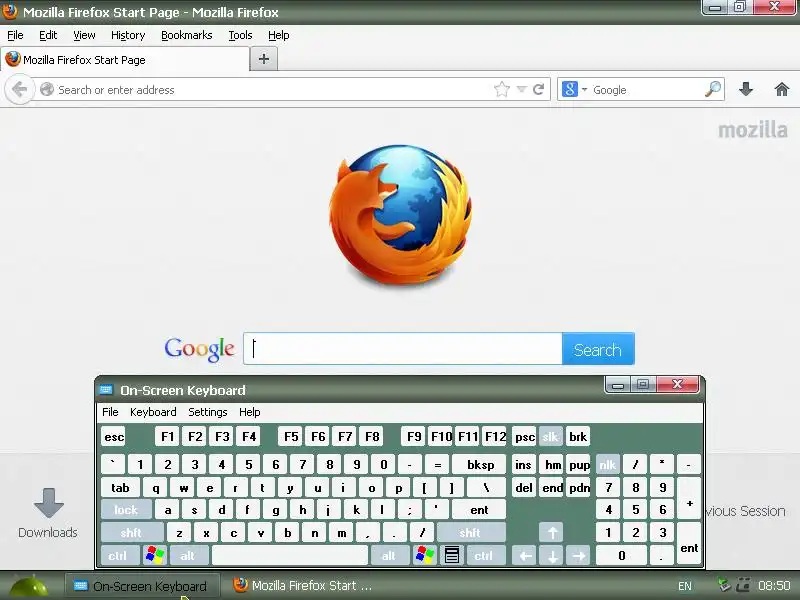Toggle the right shft key
Viewport: 800px width, 600px height.
click(x=470, y=533)
